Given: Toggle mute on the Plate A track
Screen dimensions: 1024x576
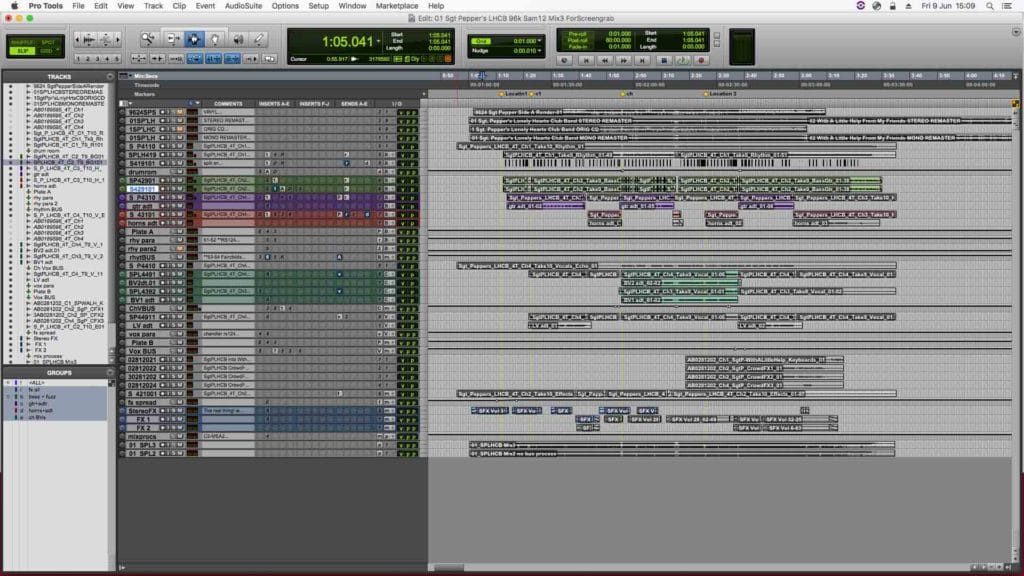Looking at the screenshot, I should [x=180, y=232].
